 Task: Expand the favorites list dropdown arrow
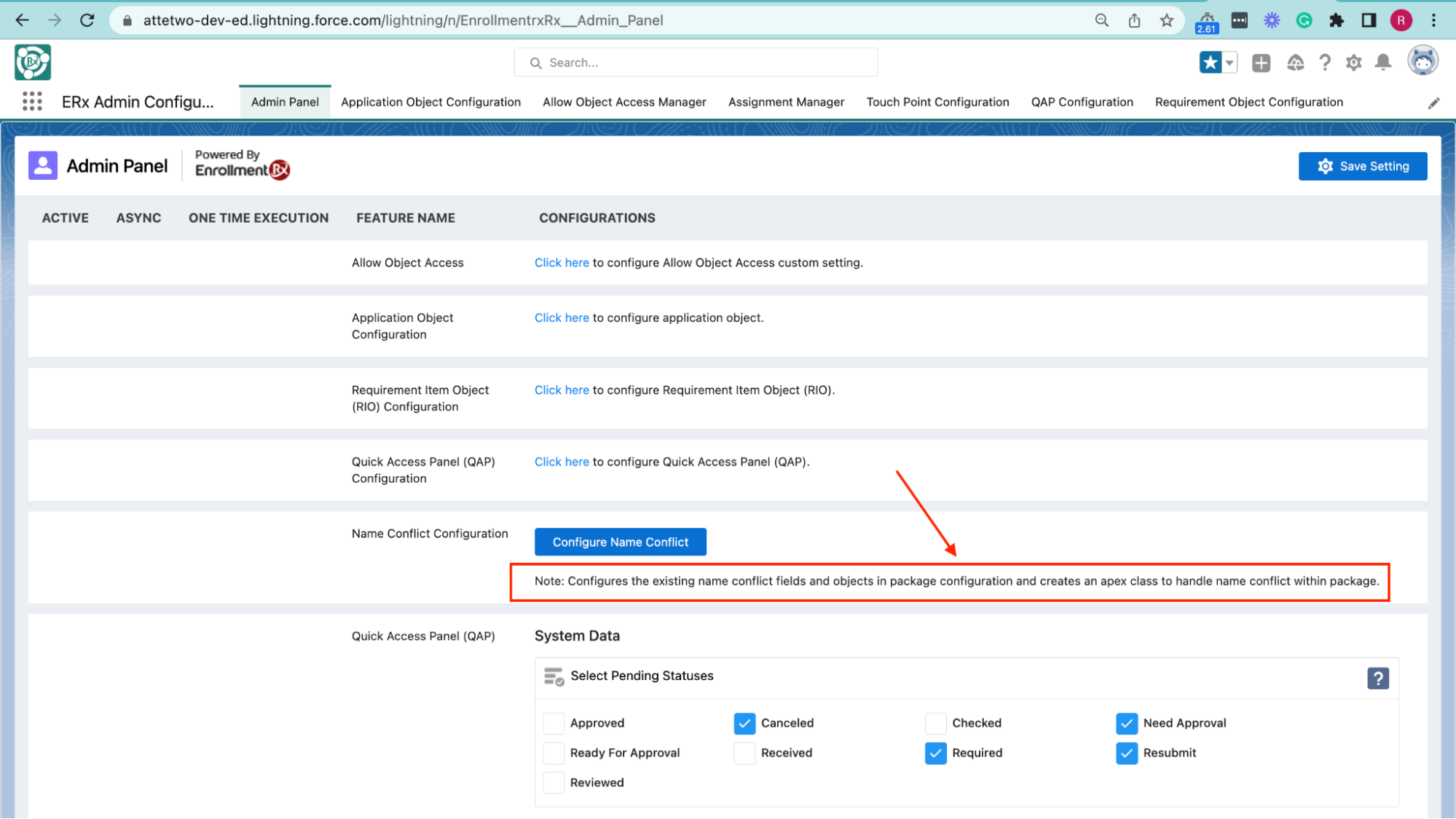1229,63
